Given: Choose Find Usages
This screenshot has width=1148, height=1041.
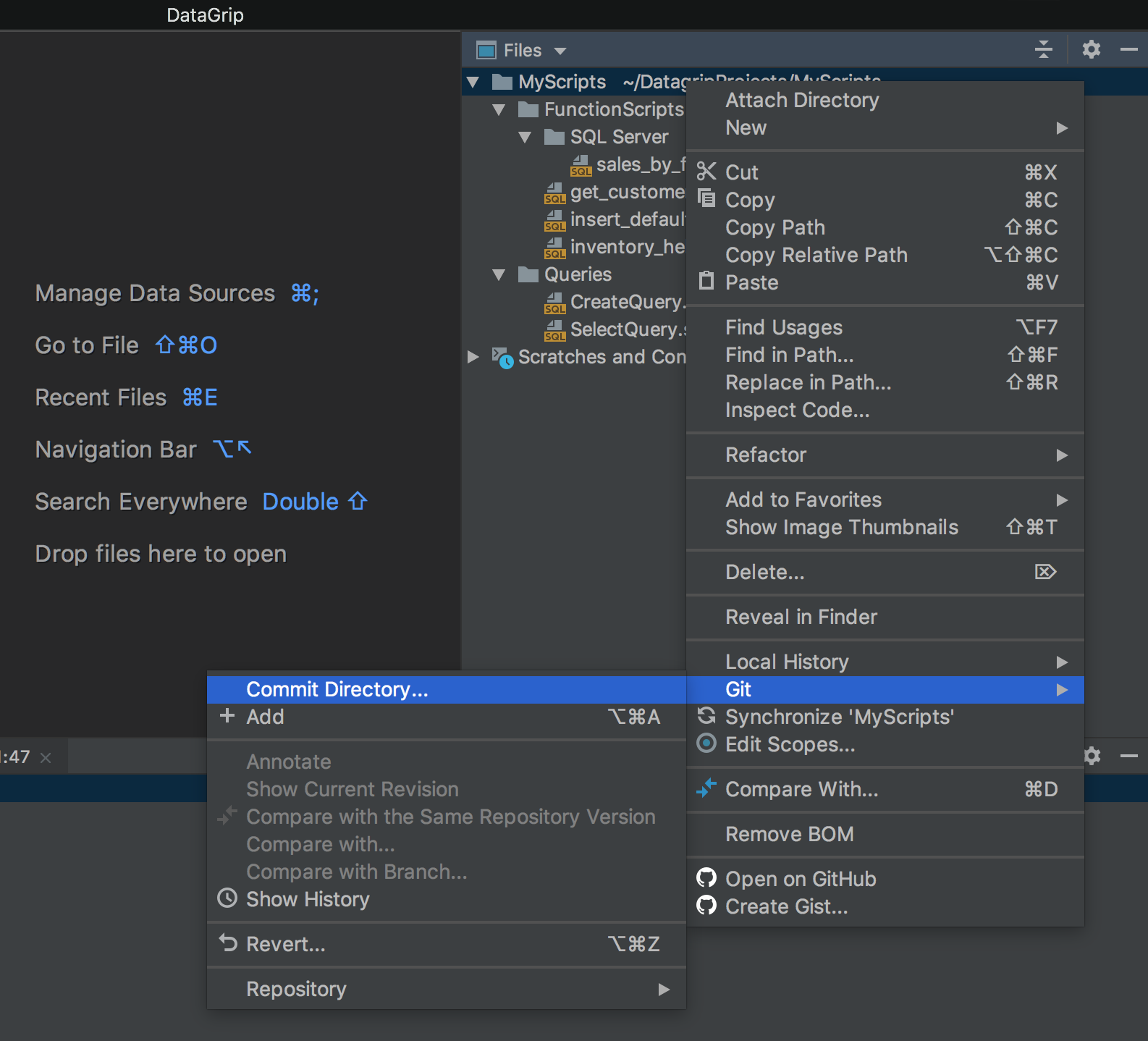Looking at the screenshot, I should point(885,327).
